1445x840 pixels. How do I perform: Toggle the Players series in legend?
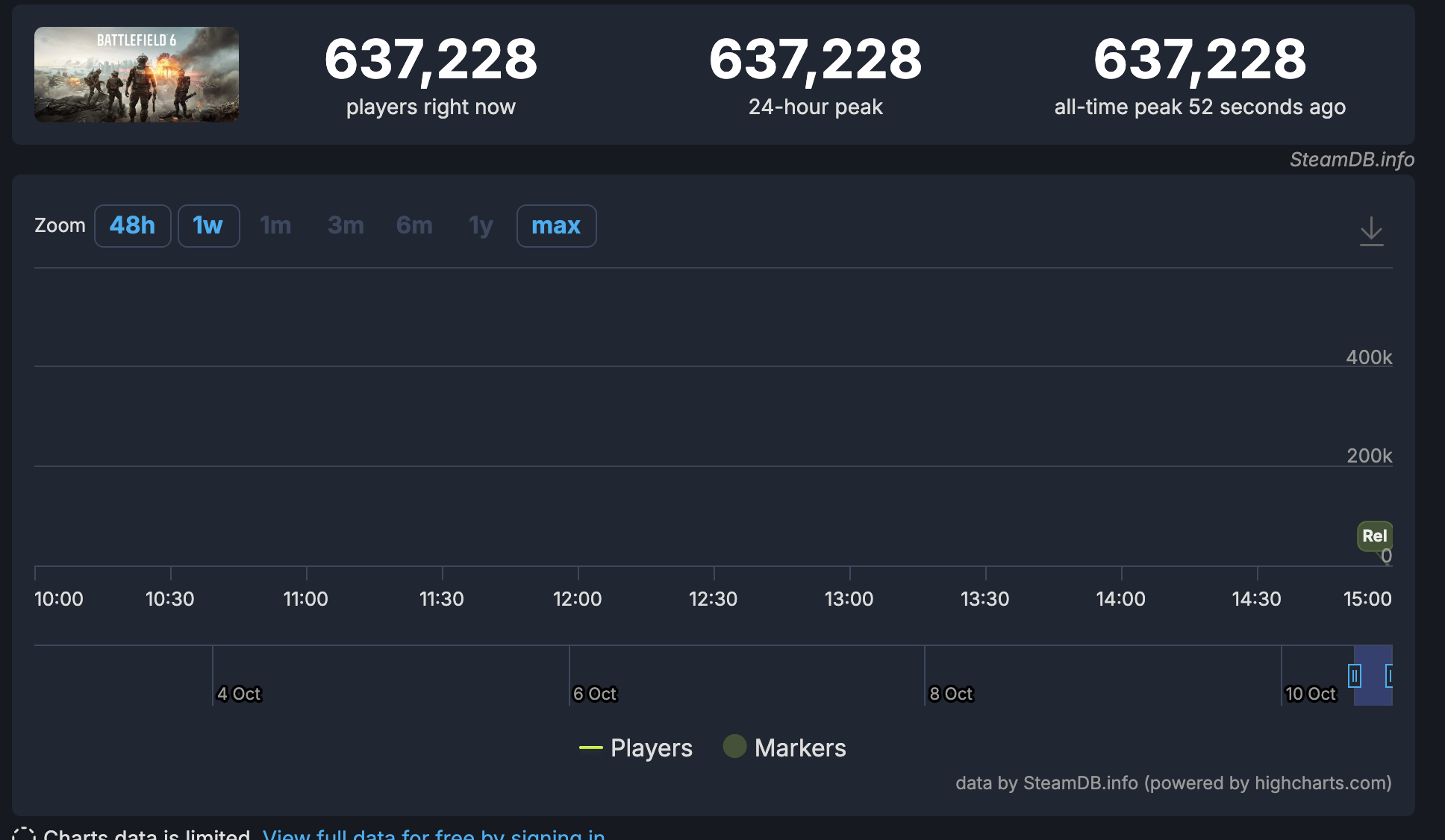tap(651, 747)
